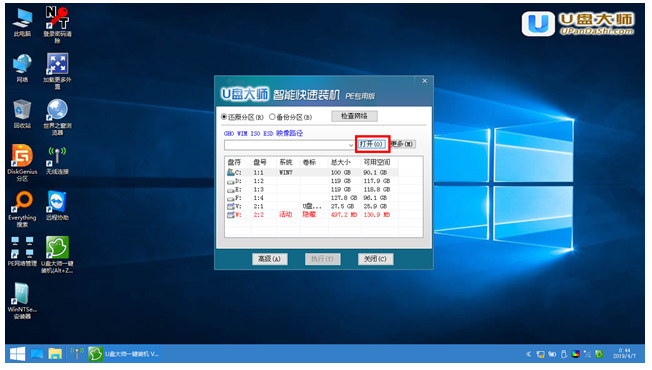Open the 加载更多外置 shortcut

57,71
